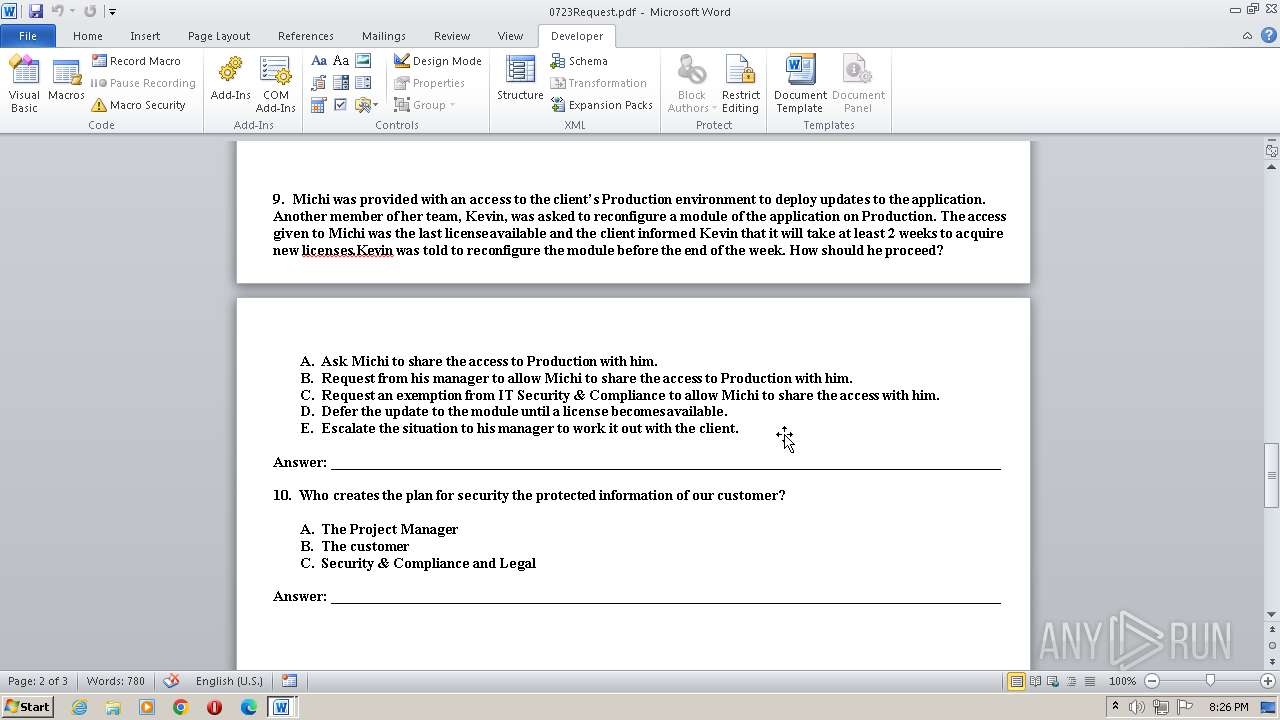Switch to Draft view
1280x720 pixels.
[x=1088, y=681]
